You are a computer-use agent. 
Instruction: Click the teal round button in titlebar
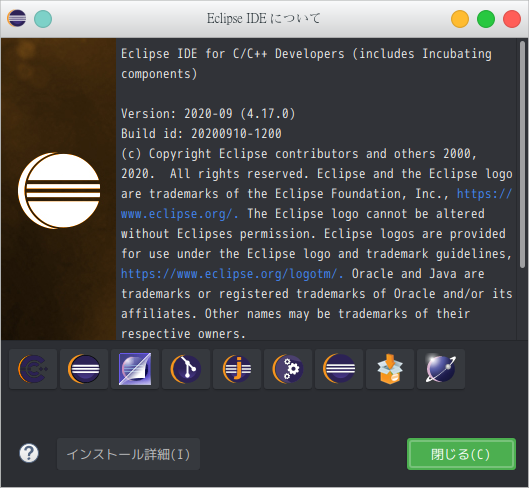[43, 19]
